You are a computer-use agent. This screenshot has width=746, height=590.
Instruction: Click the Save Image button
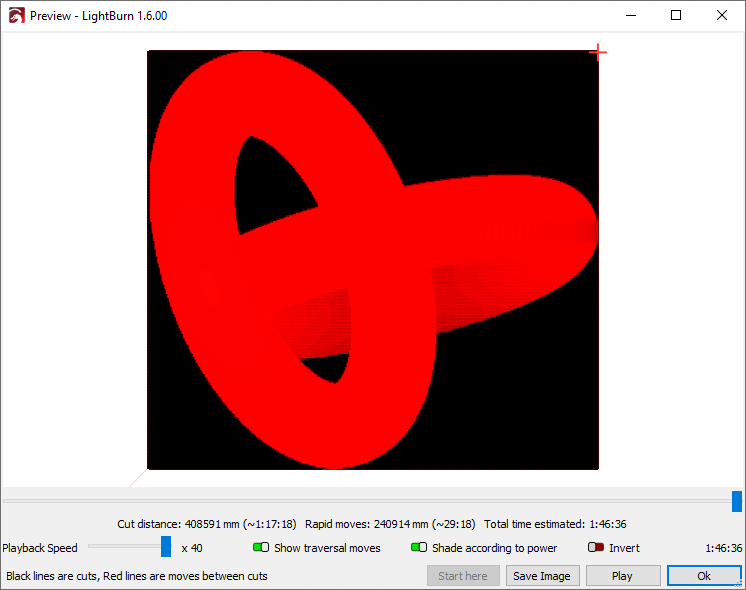click(542, 576)
